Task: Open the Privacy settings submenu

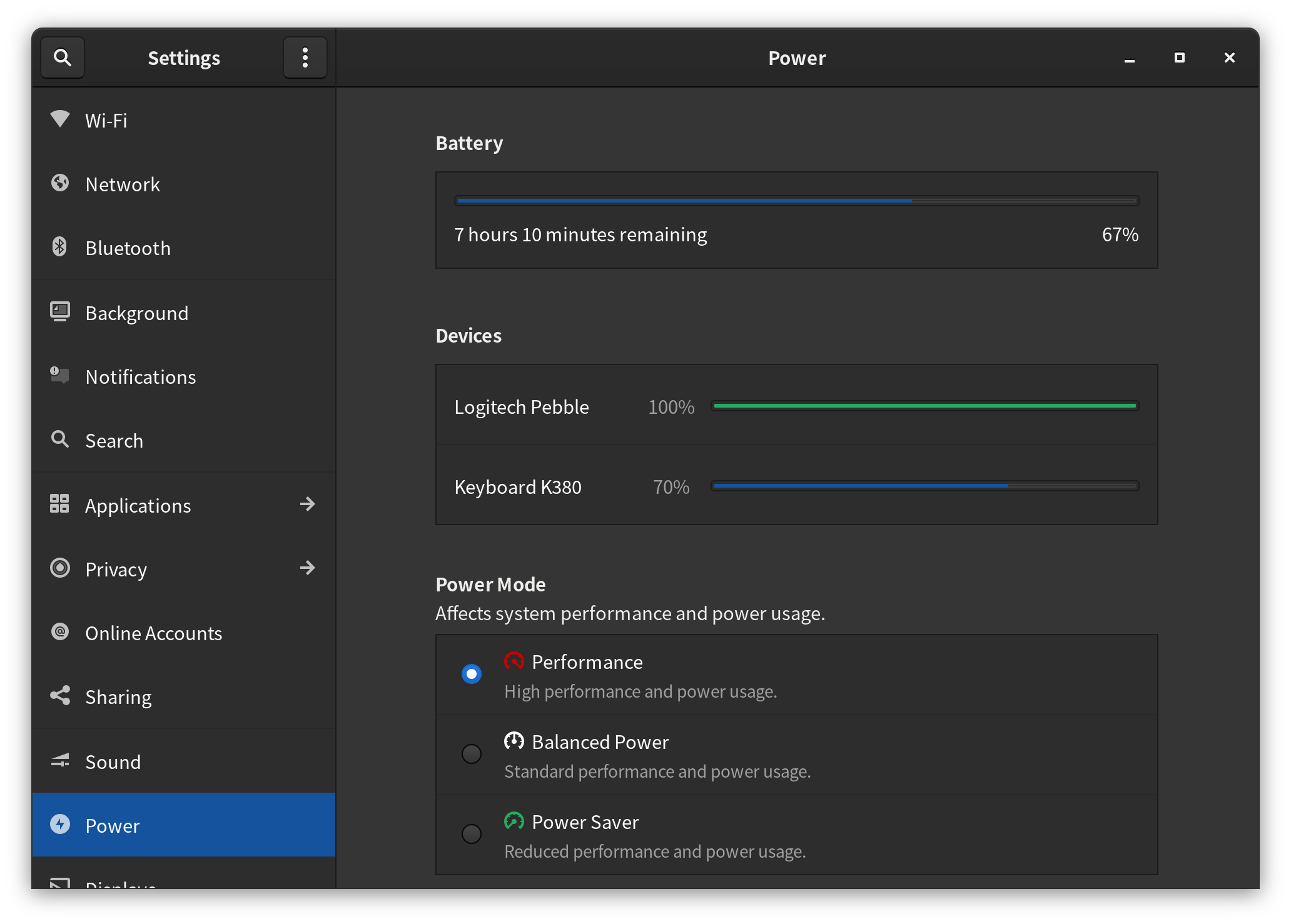Action: pyautogui.click(x=307, y=568)
